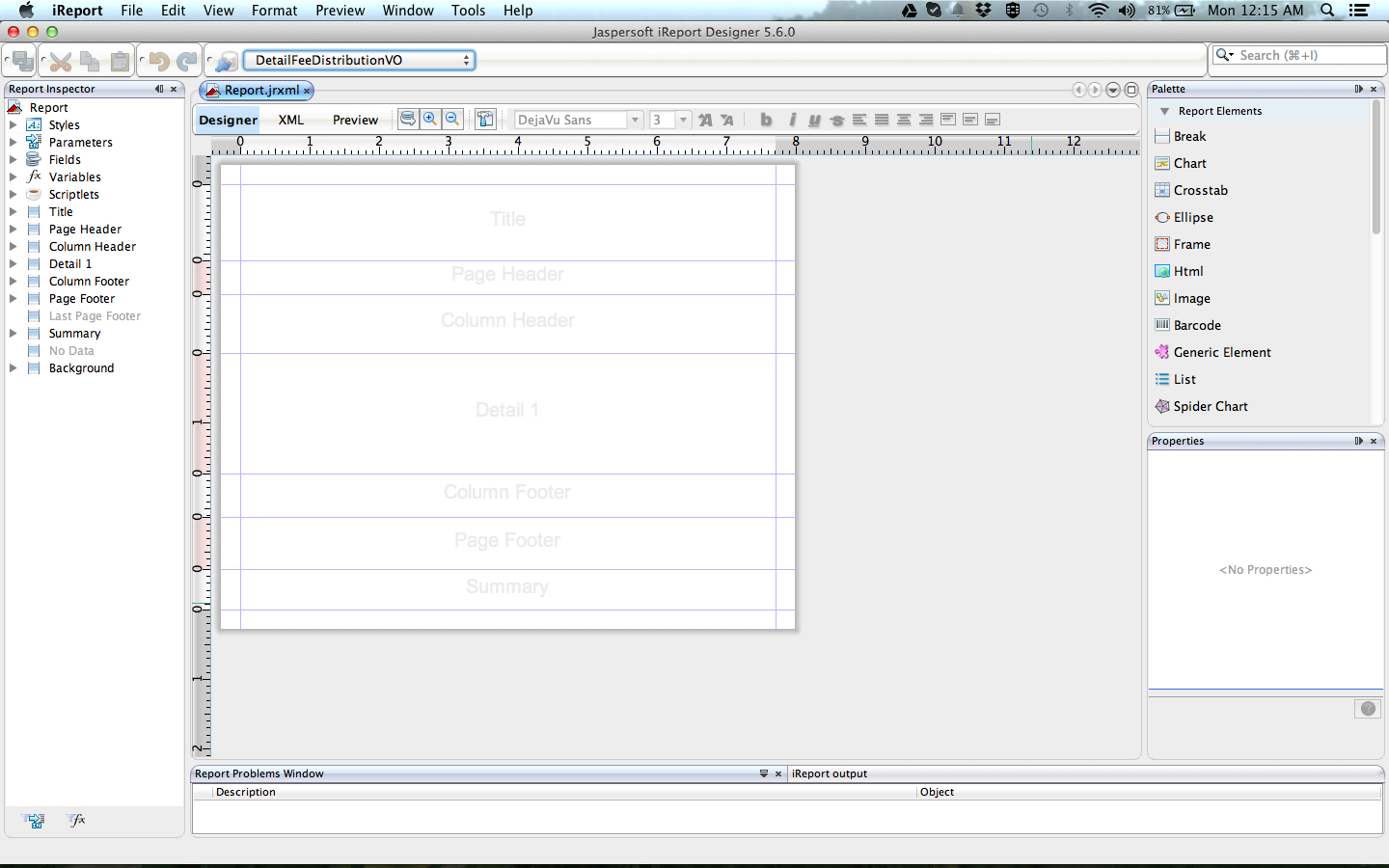
Task: Pick the Spider Chart element in Palette
Action: (x=1211, y=407)
